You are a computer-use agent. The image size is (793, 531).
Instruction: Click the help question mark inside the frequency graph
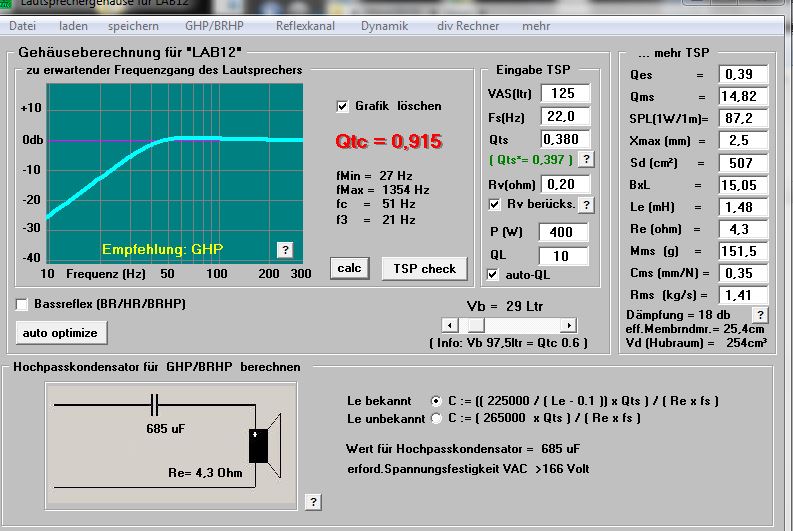click(x=285, y=250)
